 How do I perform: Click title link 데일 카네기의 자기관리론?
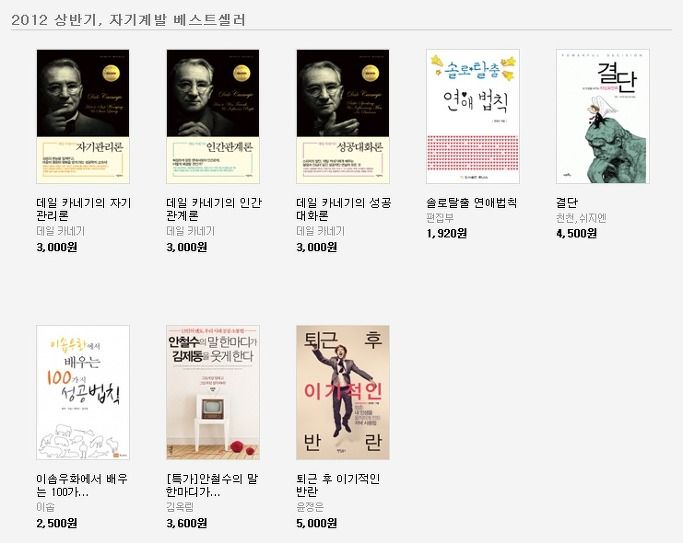click(x=84, y=209)
